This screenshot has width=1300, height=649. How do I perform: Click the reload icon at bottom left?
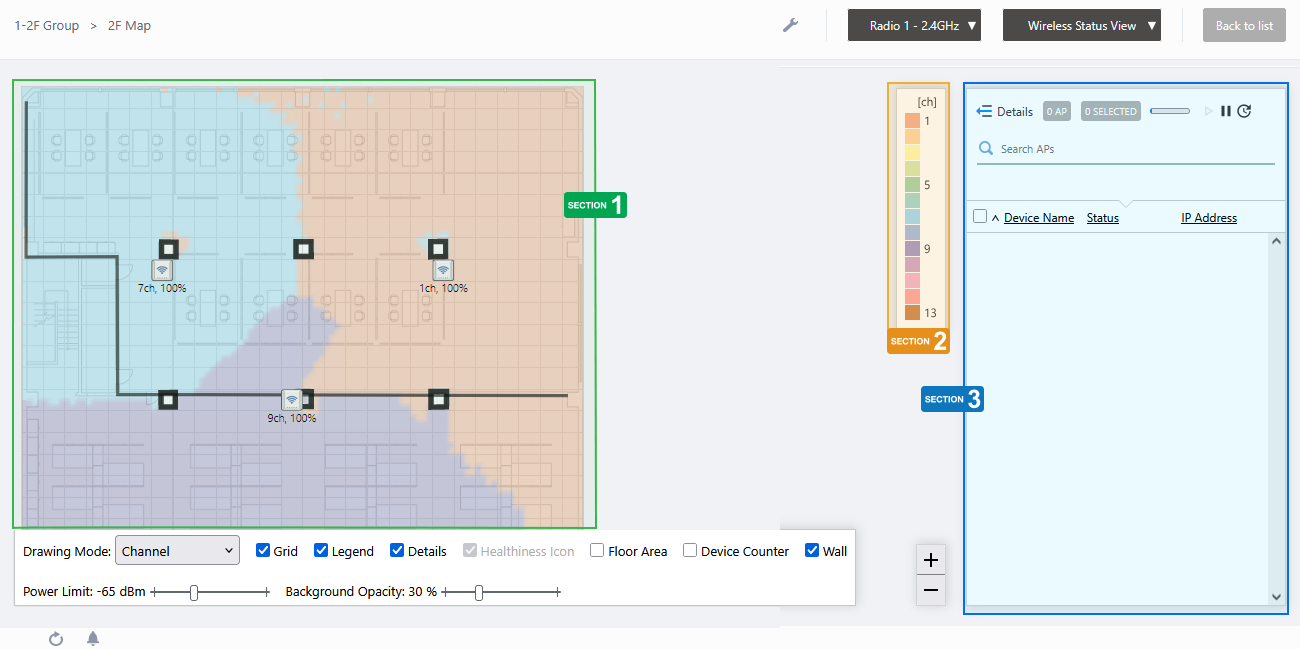[x=56, y=638]
